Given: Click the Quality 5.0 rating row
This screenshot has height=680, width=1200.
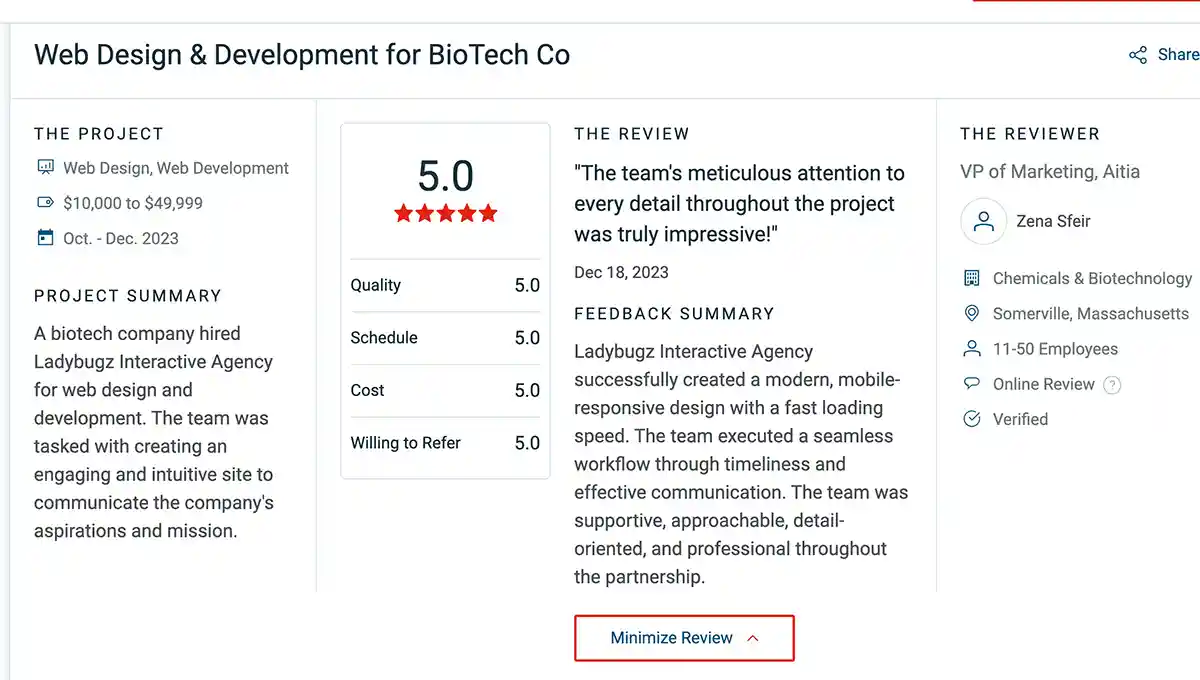Looking at the screenshot, I should 445,285.
